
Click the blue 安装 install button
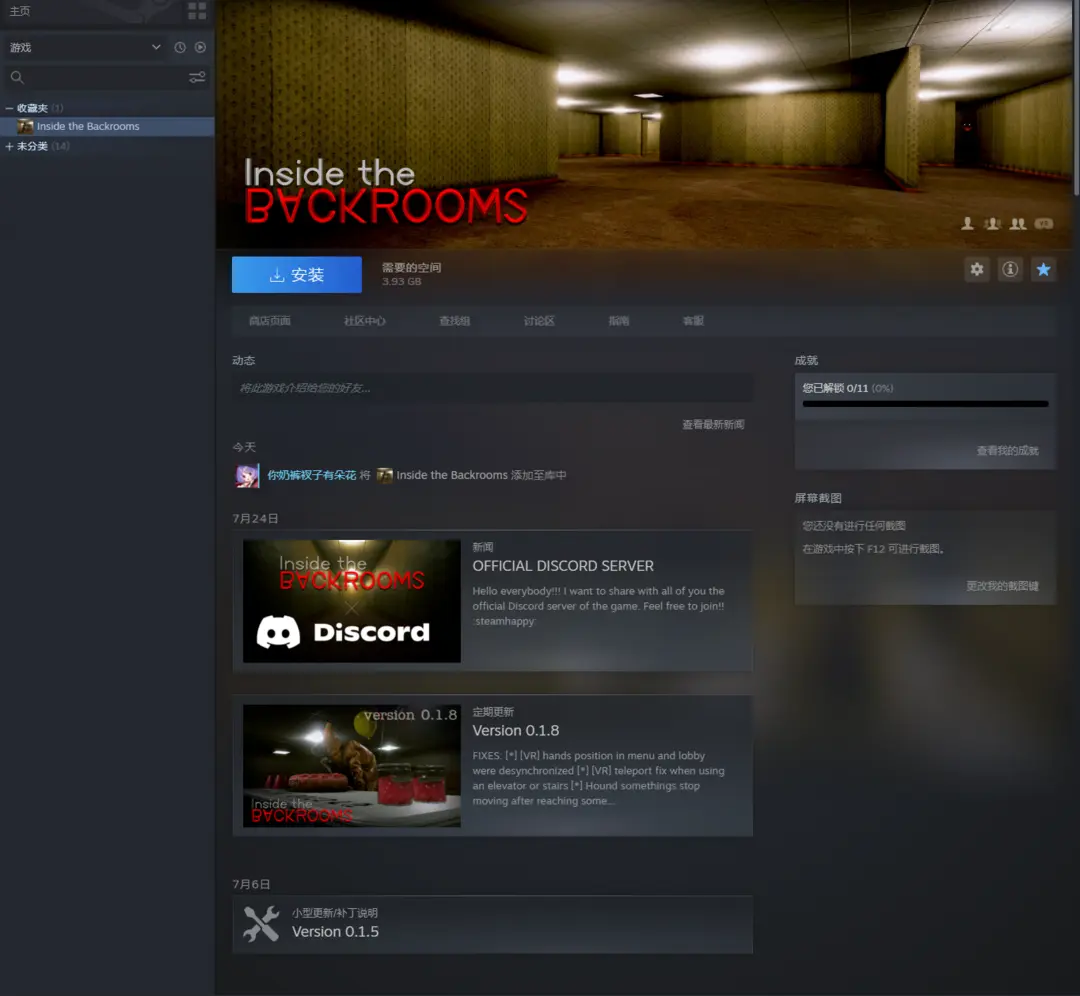point(297,275)
